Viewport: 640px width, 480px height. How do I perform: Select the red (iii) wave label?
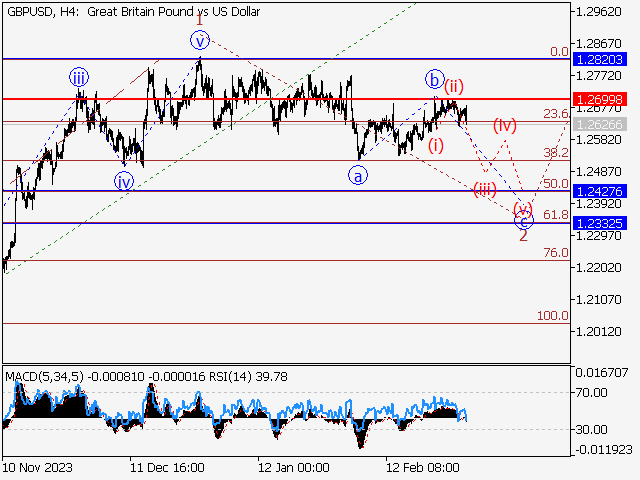(485, 189)
